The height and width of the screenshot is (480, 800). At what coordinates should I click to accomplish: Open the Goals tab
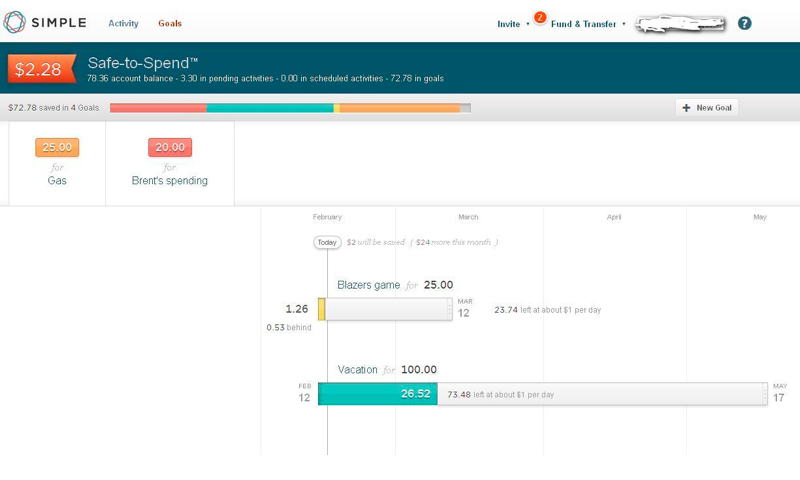170,23
